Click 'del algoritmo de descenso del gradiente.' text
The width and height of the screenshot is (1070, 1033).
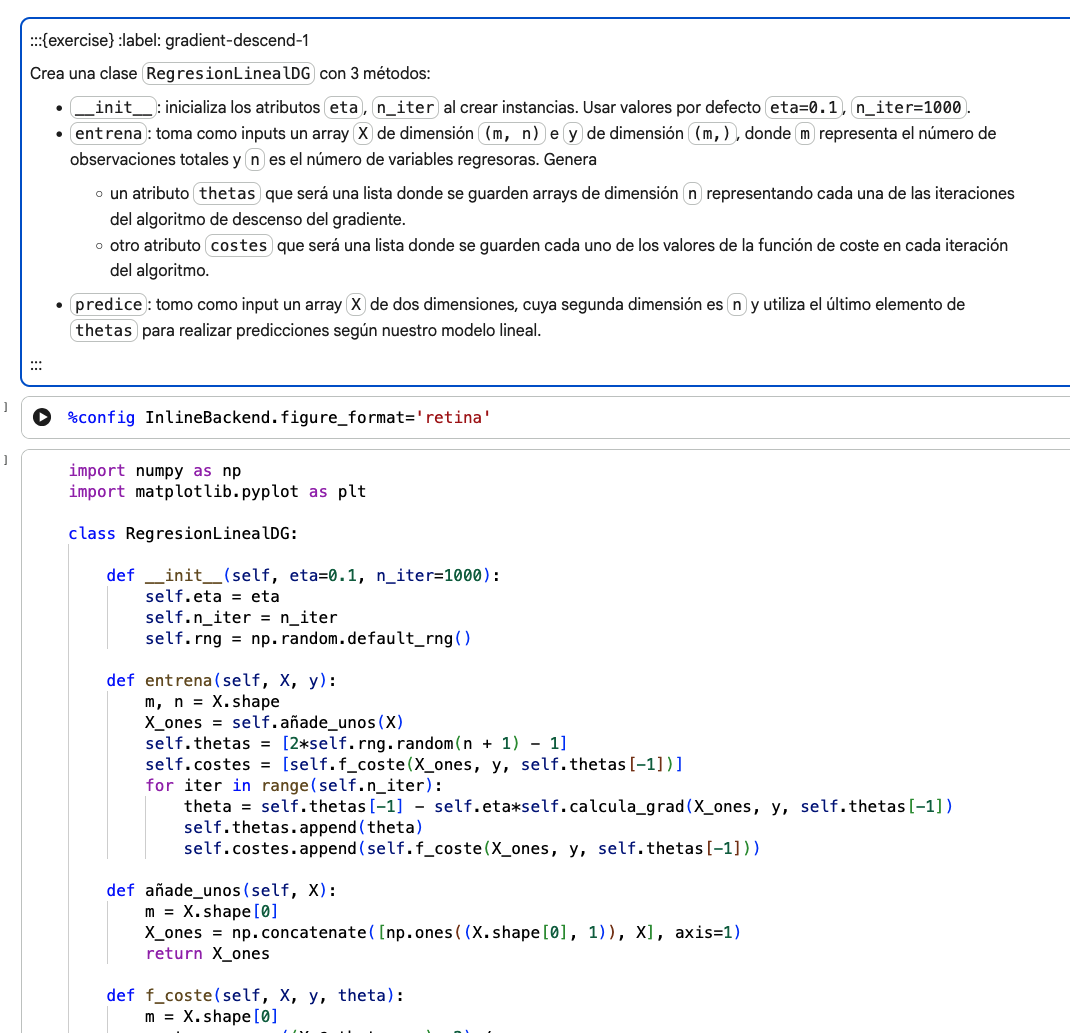tap(258, 219)
